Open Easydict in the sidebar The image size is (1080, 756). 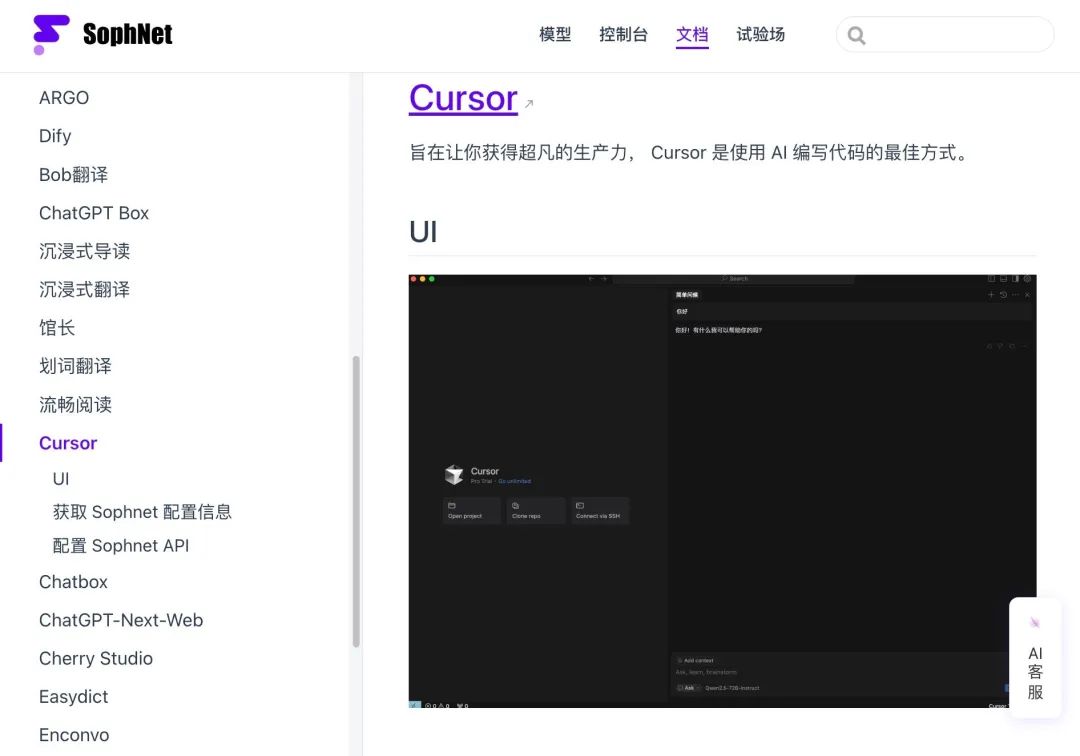(74, 697)
